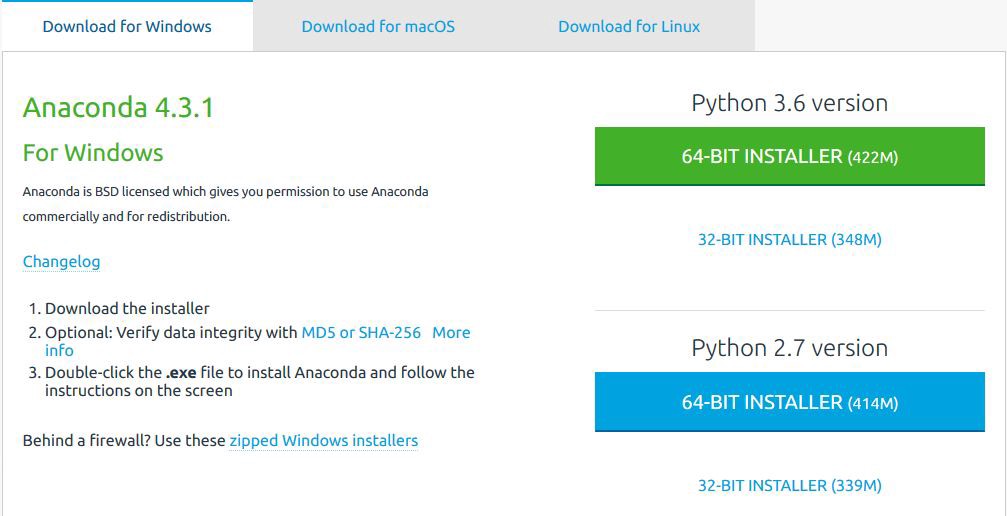Open the Download for macOS tab
The width and height of the screenshot is (1007, 516).
378,26
